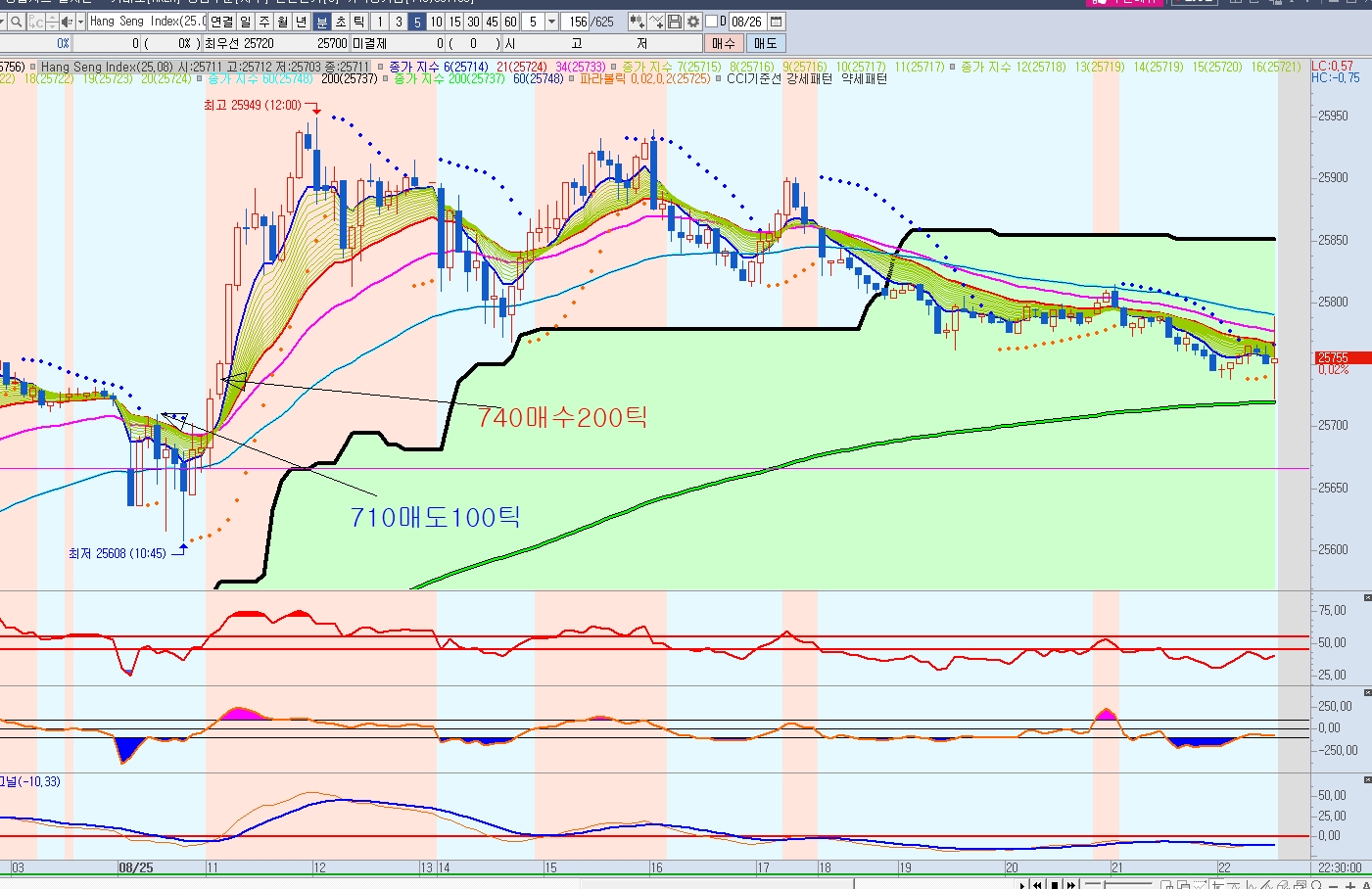The height and width of the screenshot is (889, 1372).
Task: Click the 매수 buy button
Action: tap(724, 43)
